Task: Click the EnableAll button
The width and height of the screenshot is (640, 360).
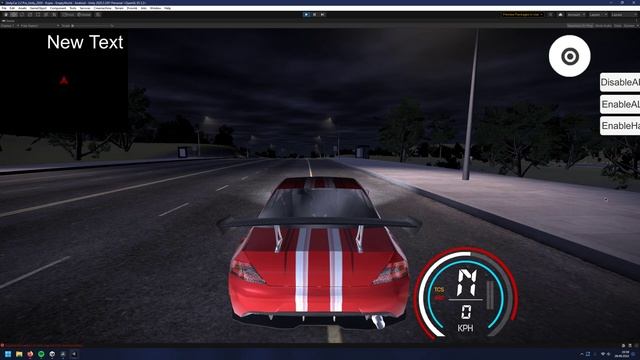Action: pos(620,104)
